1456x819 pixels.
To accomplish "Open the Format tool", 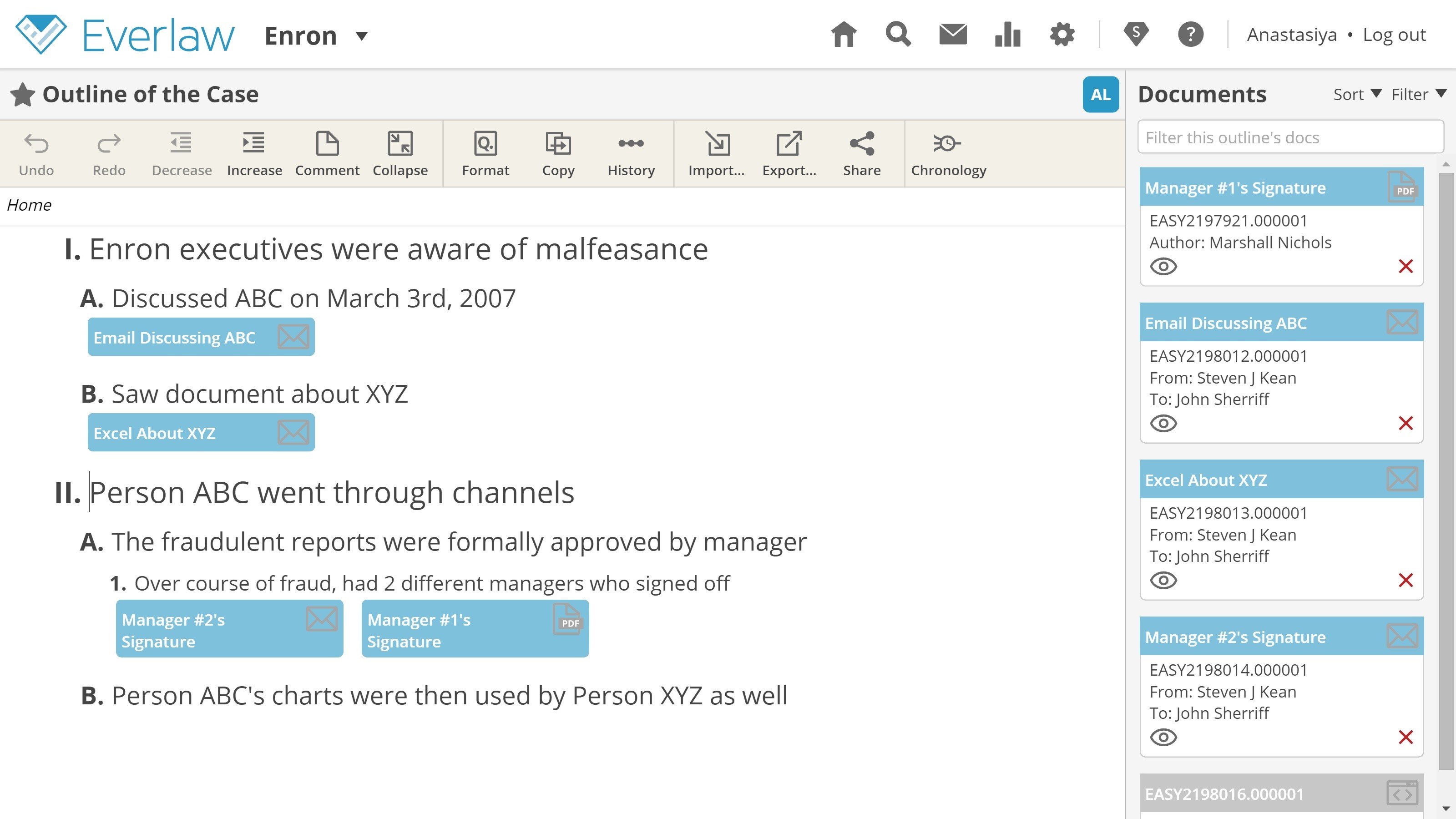I will pos(485,154).
